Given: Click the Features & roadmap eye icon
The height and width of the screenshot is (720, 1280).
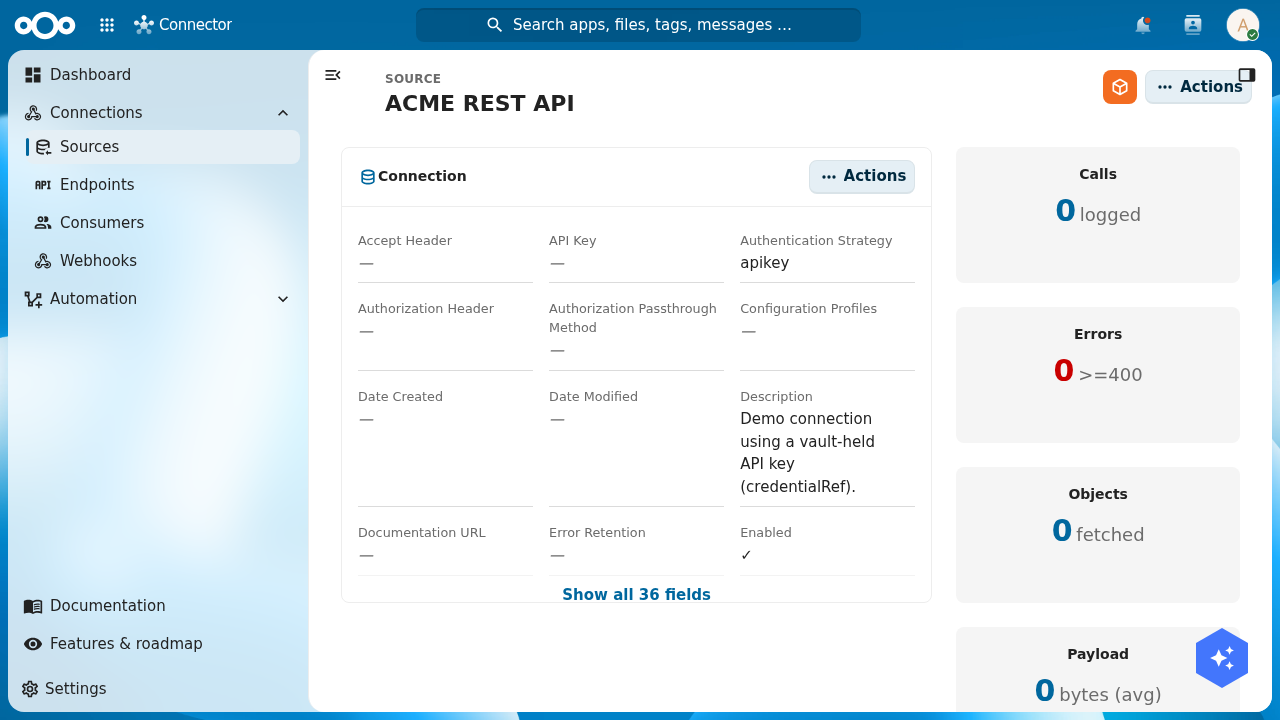Looking at the screenshot, I should tap(33, 644).
